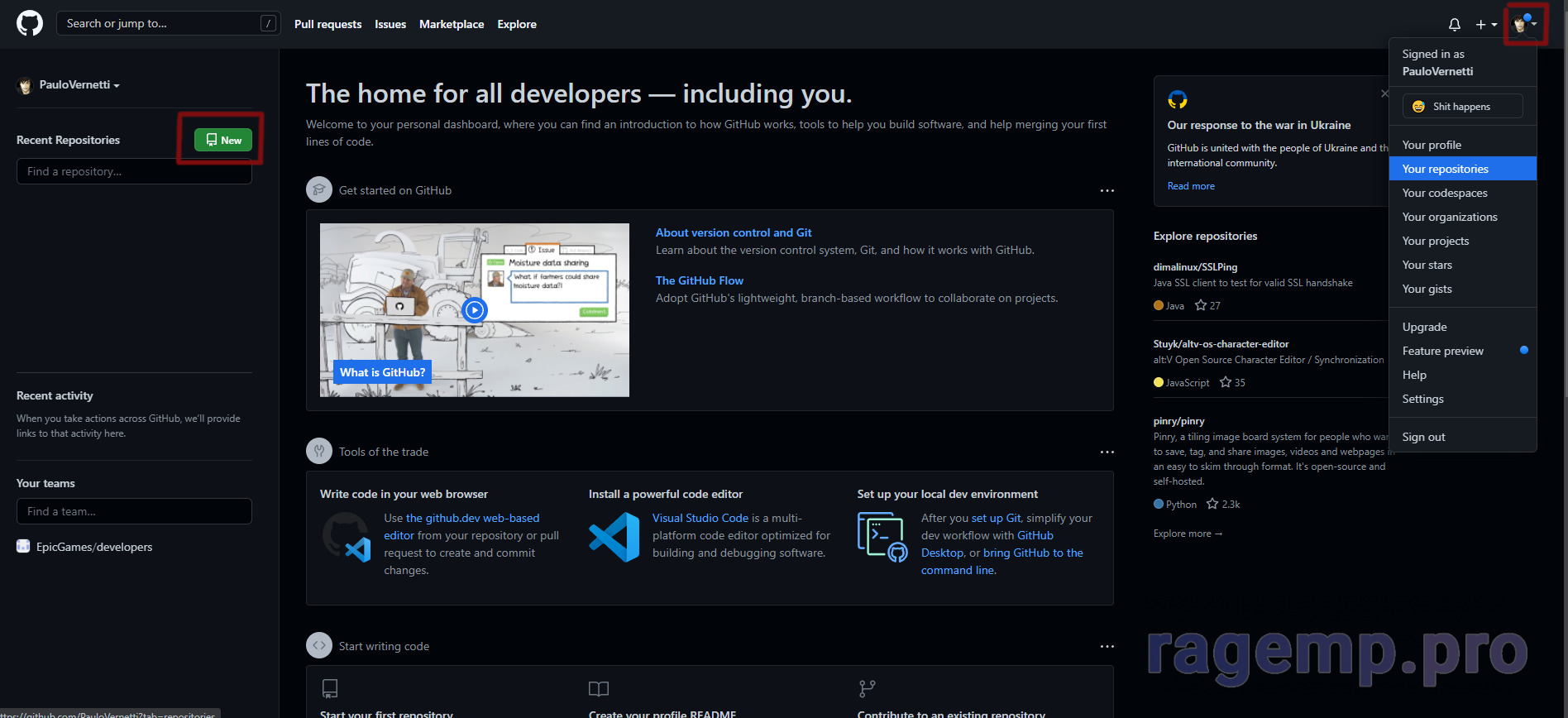
Task: Click Sign out in user menu
Action: pyautogui.click(x=1462, y=437)
